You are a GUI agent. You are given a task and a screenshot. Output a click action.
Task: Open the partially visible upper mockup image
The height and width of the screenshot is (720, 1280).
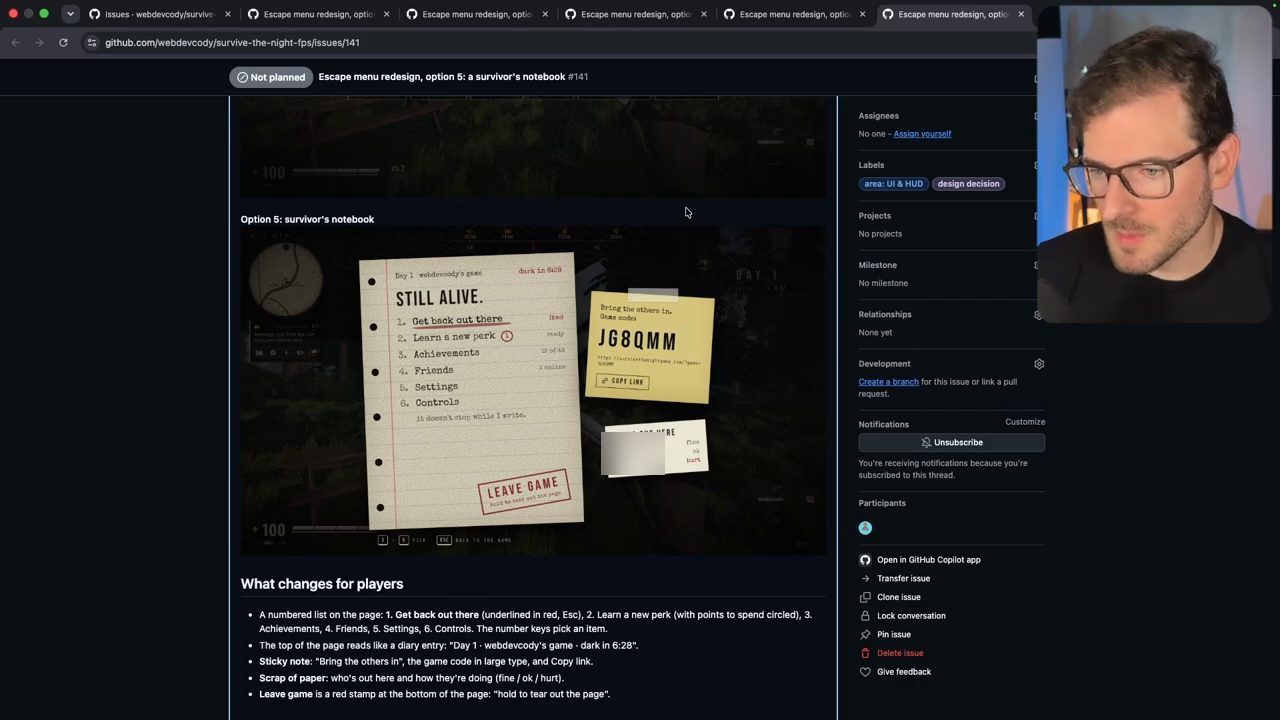[x=533, y=147]
